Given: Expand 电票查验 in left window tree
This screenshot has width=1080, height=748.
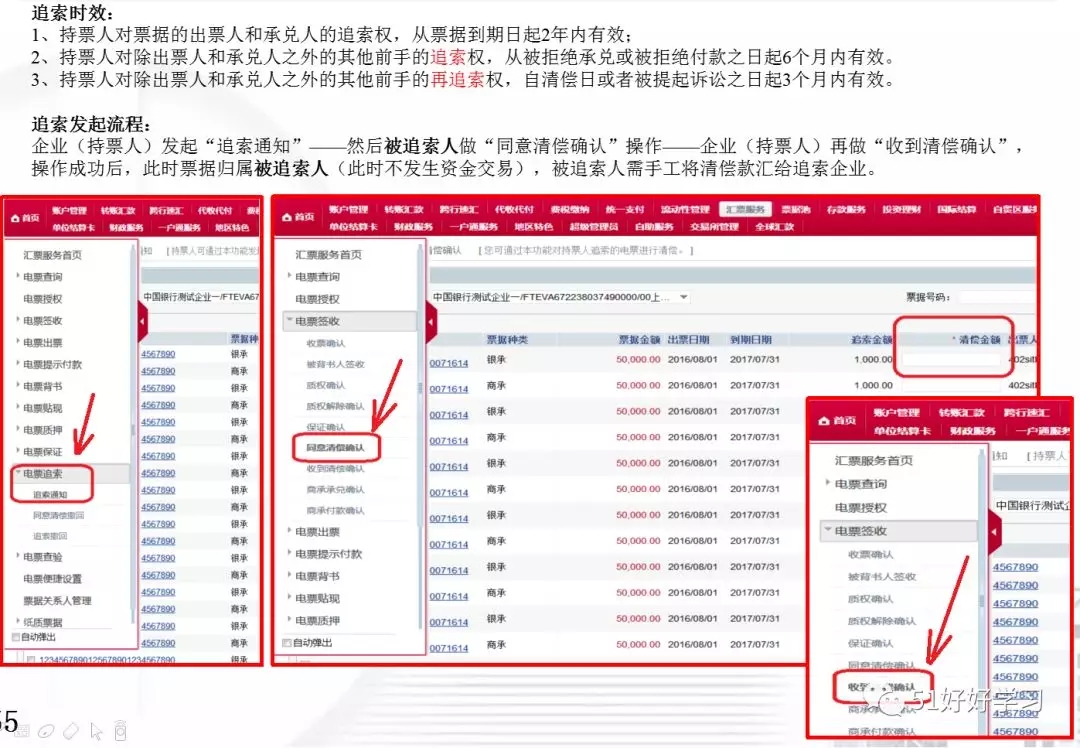Looking at the screenshot, I should coord(18,555).
